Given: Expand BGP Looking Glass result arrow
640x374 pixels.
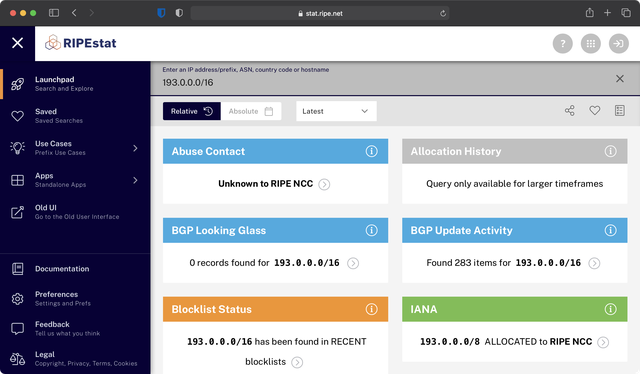Looking at the screenshot, I should tap(353, 263).
